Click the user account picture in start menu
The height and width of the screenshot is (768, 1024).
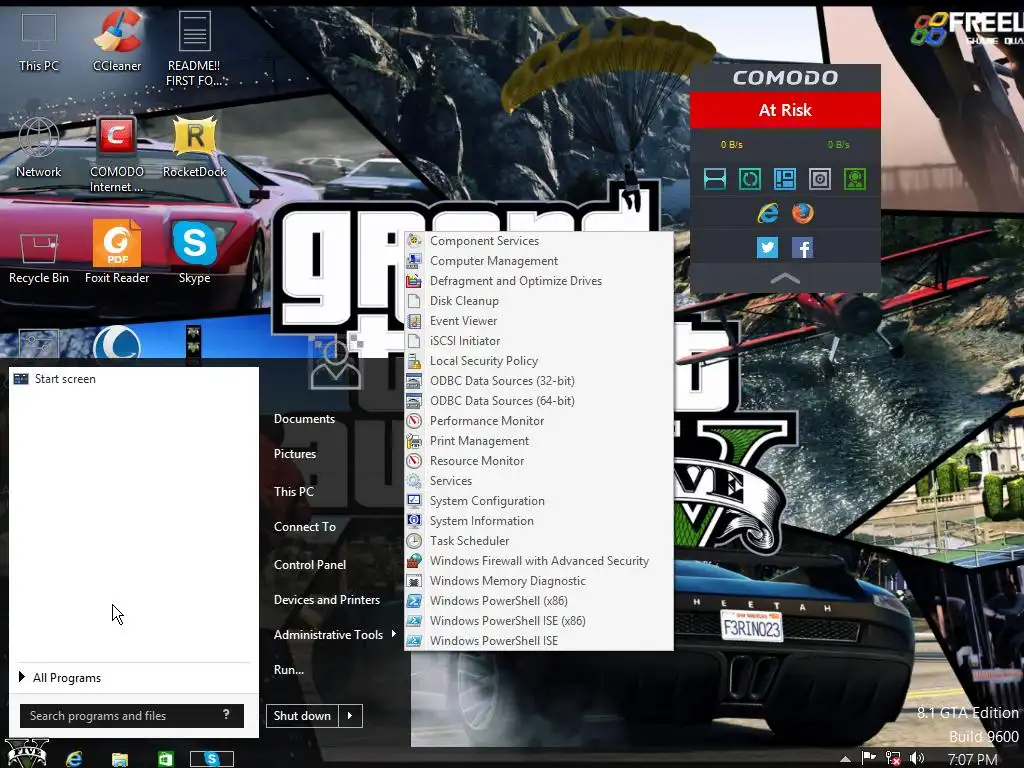tap(336, 362)
